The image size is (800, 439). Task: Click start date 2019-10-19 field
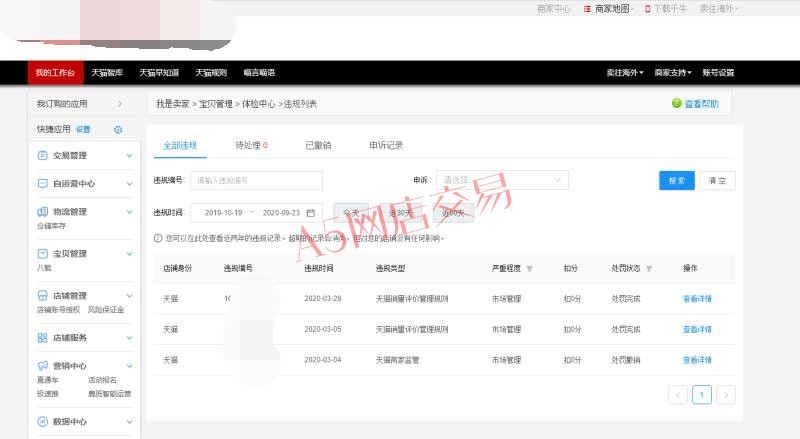click(x=223, y=212)
